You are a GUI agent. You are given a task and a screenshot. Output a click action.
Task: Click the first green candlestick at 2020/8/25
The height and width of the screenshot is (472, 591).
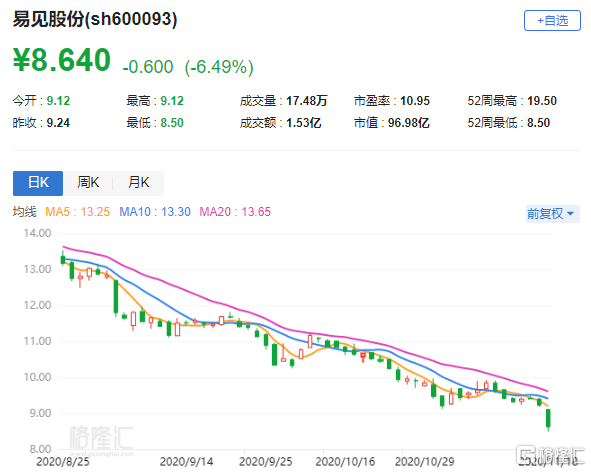63,259
